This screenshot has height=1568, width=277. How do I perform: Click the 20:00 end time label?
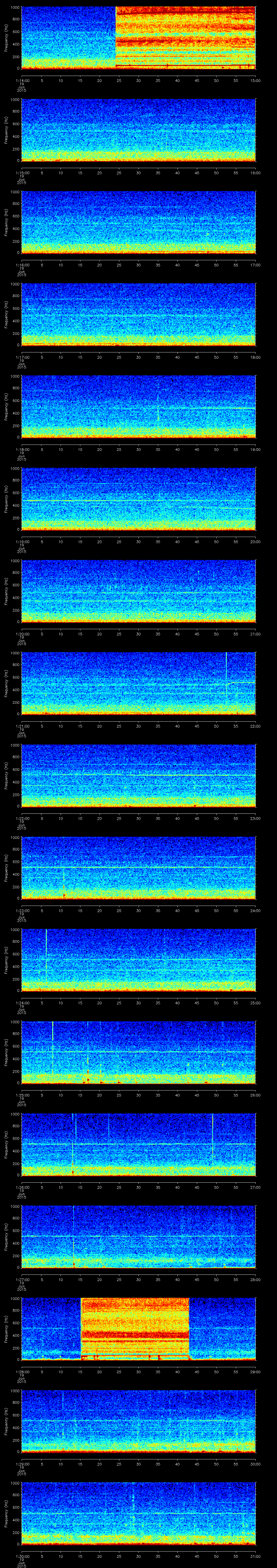click(x=255, y=542)
